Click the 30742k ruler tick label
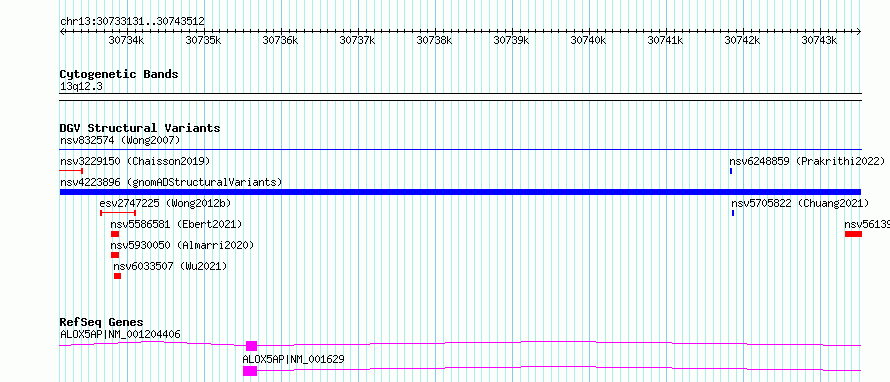The height and width of the screenshot is (382, 890). pos(742,40)
